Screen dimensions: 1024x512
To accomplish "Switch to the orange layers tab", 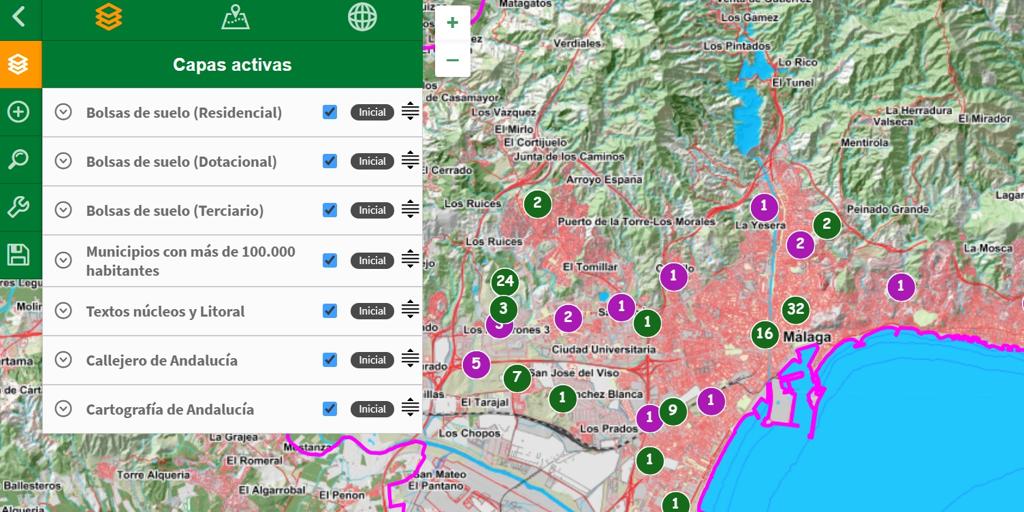I will 108,17.
